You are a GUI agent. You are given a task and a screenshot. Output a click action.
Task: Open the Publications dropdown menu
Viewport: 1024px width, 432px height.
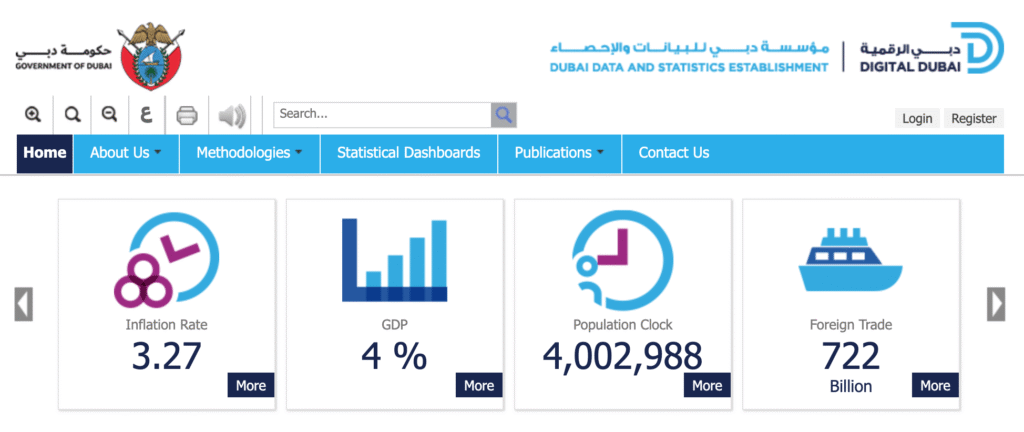(559, 153)
